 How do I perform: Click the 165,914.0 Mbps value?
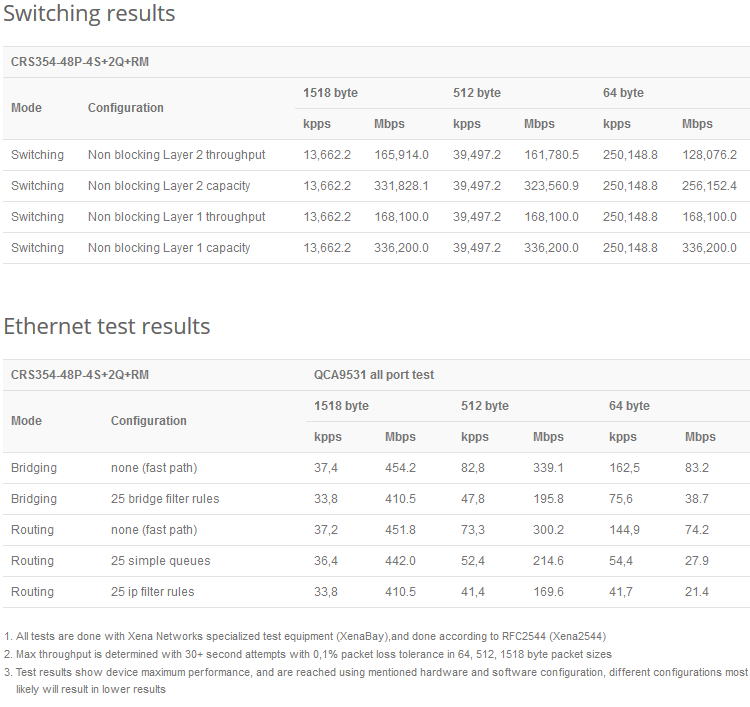point(401,155)
